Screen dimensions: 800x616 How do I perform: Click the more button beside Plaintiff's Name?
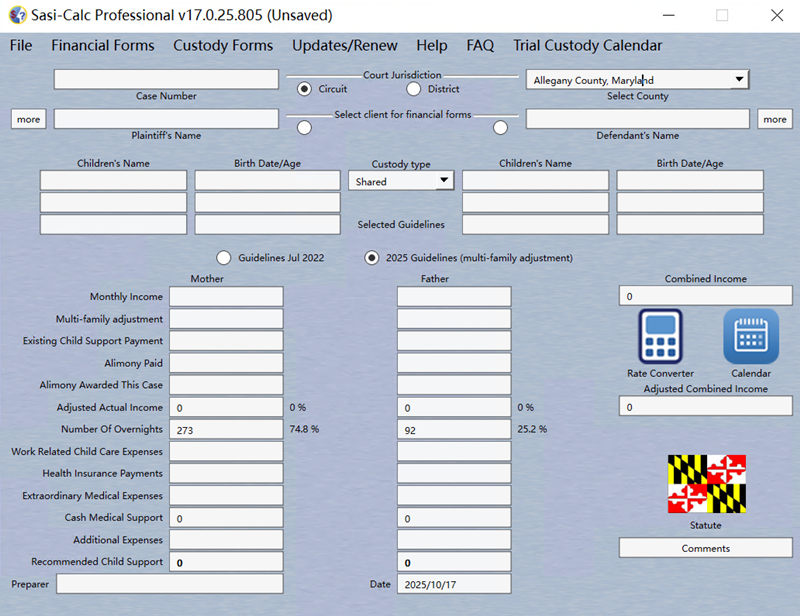tap(28, 118)
